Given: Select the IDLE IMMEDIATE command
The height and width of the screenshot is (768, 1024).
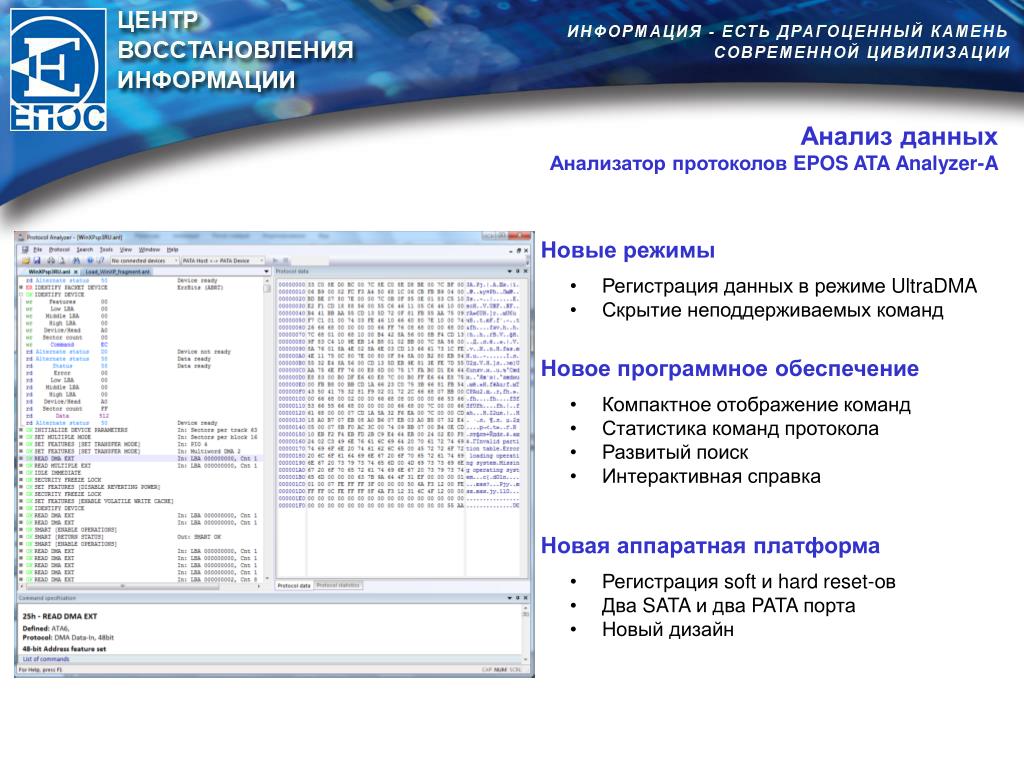Looking at the screenshot, I should [x=57, y=473].
